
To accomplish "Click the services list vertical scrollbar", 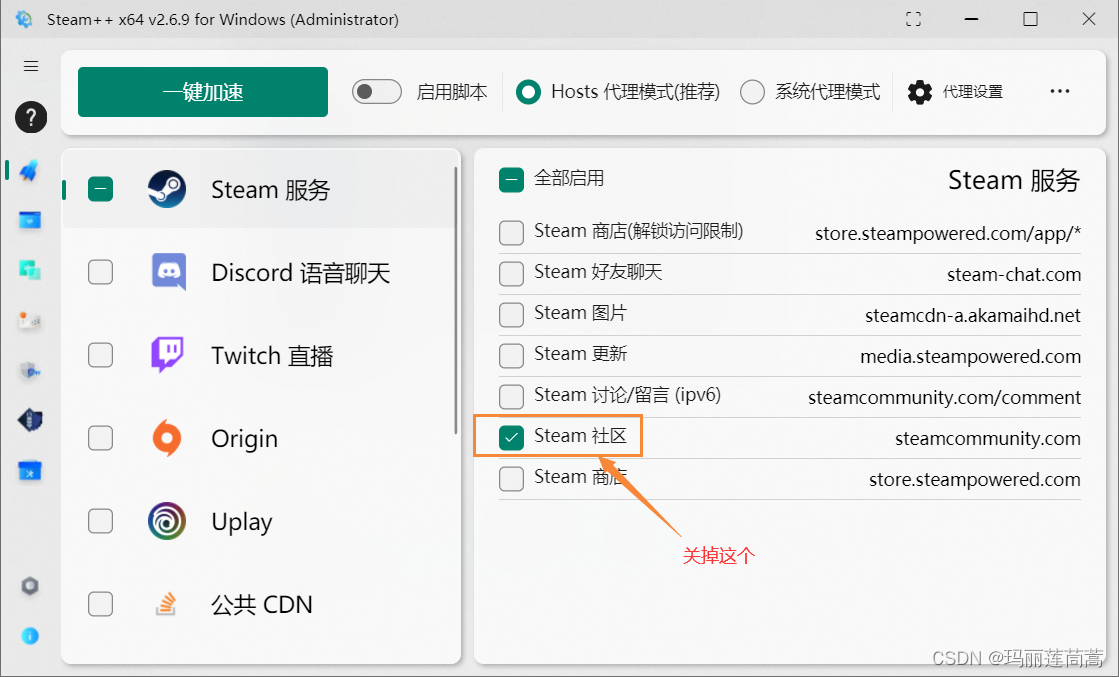I will coord(456,300).
